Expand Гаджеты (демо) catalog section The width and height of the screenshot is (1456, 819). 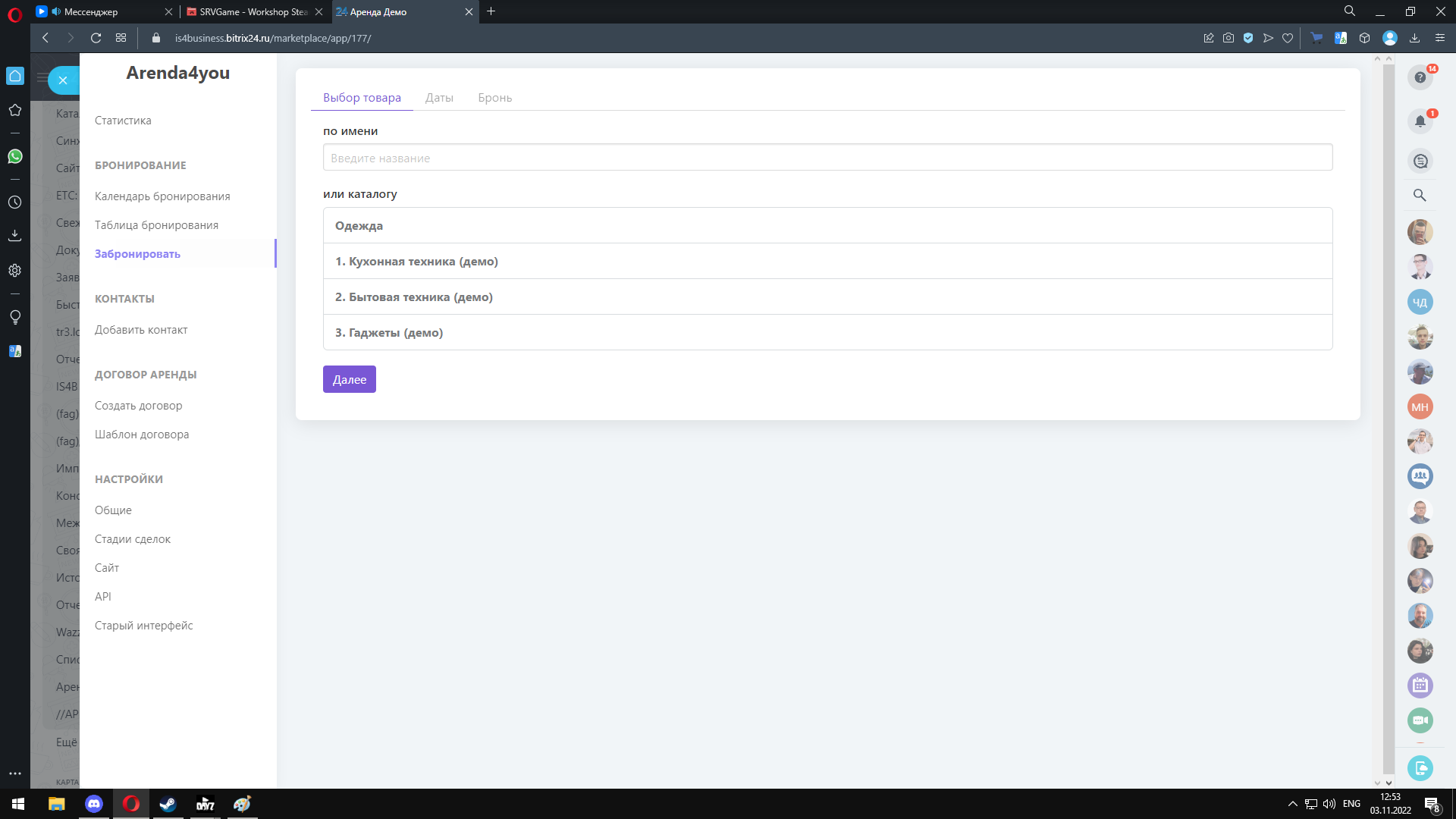tap(389, 333)
